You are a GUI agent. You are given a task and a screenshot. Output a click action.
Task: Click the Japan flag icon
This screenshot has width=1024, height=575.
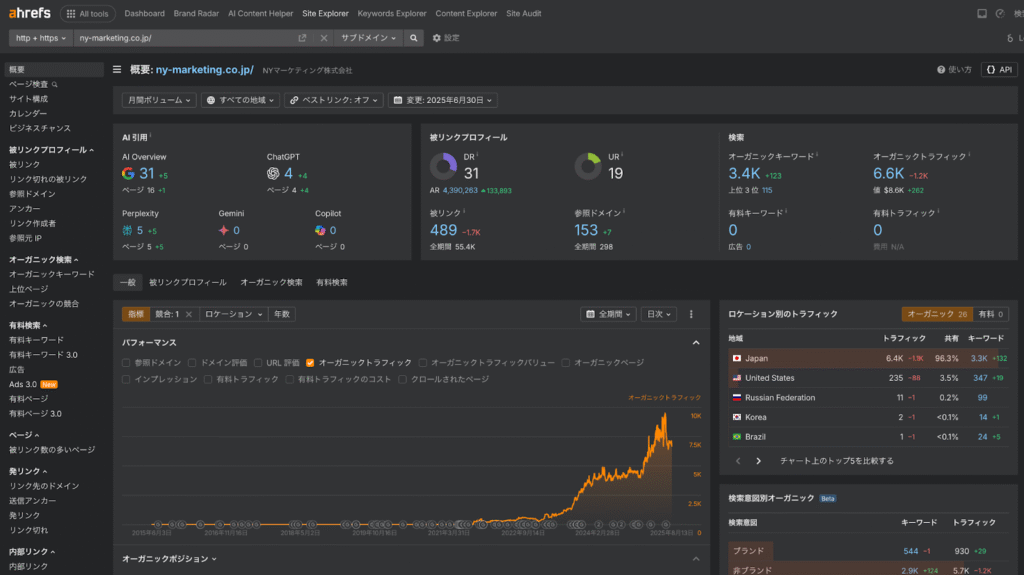pyautogui.click(x=737, y=358)
